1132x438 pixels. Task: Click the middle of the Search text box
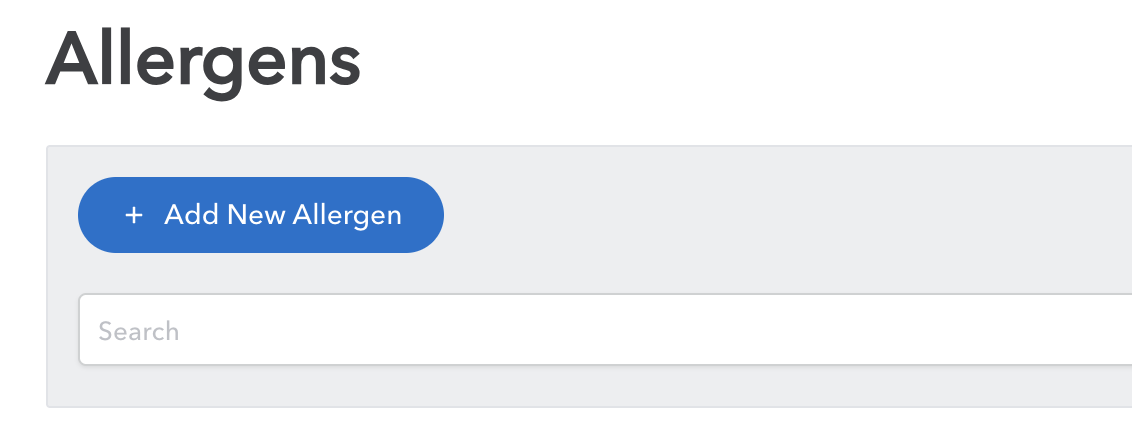[x=604, y=330]
